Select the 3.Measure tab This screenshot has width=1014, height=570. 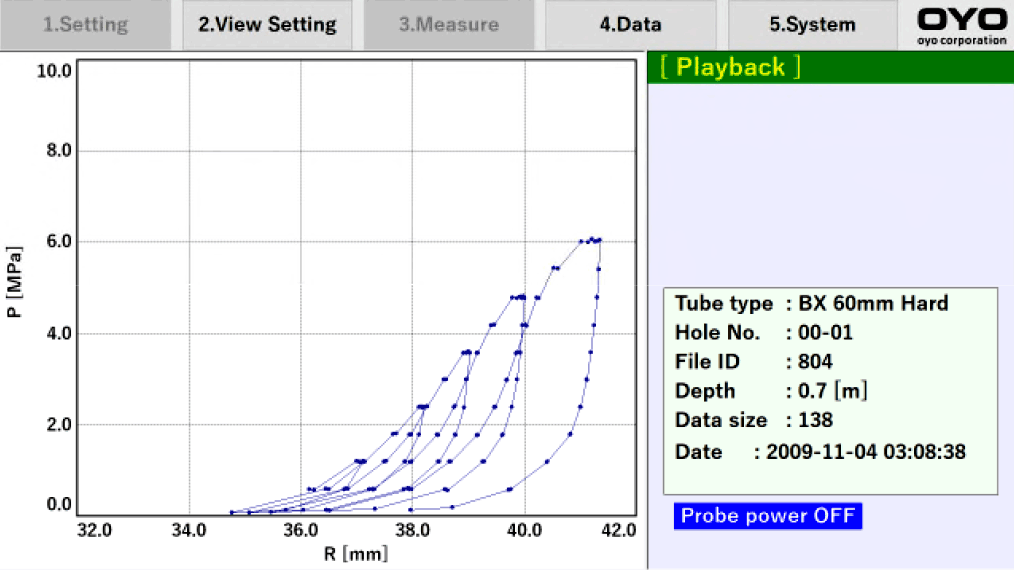coord(448,25)
